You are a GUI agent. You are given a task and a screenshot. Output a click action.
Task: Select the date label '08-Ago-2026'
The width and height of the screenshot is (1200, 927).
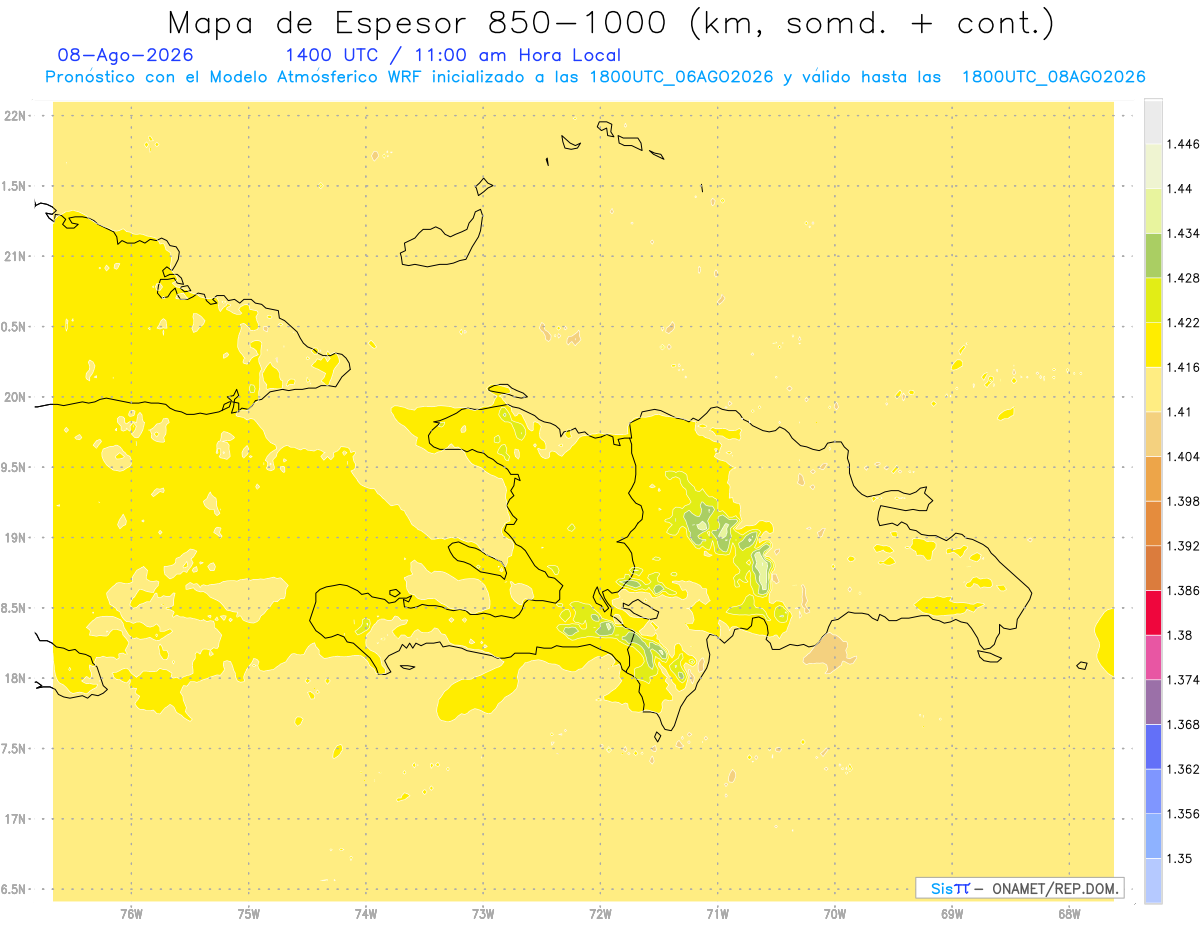[x=126, y=56]
